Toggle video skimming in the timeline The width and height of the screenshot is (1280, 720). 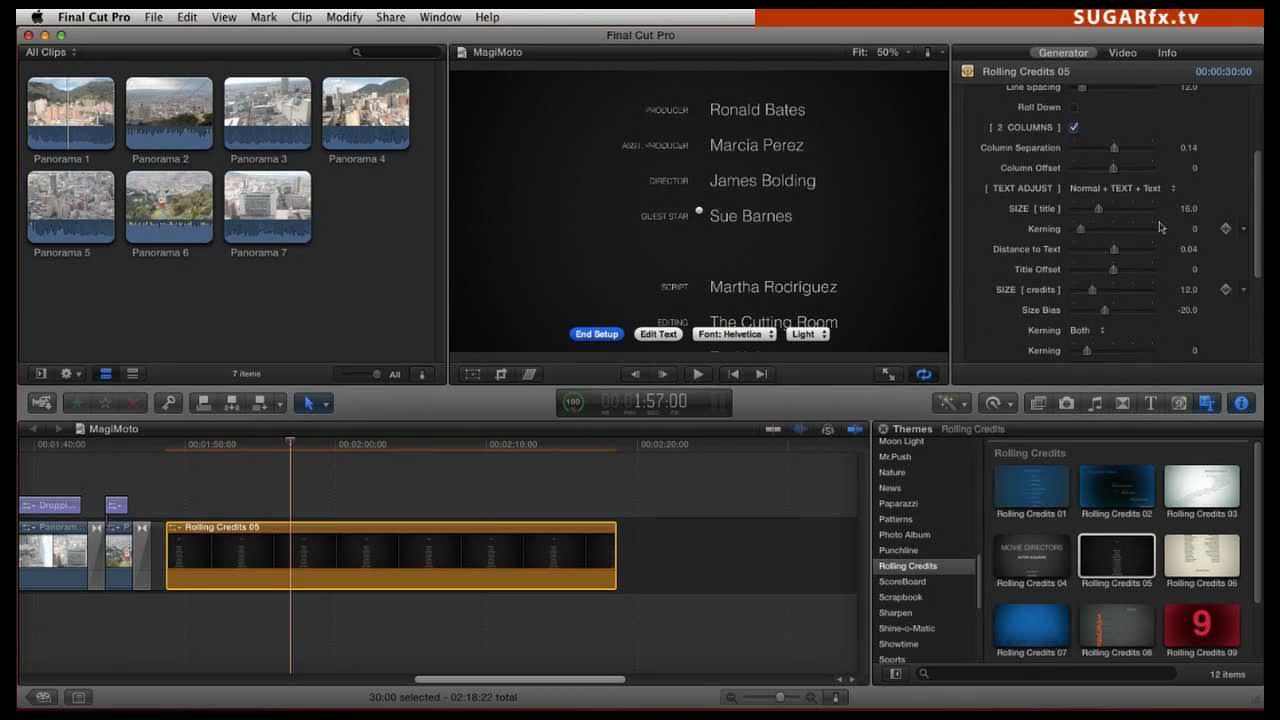pos(773,429)
